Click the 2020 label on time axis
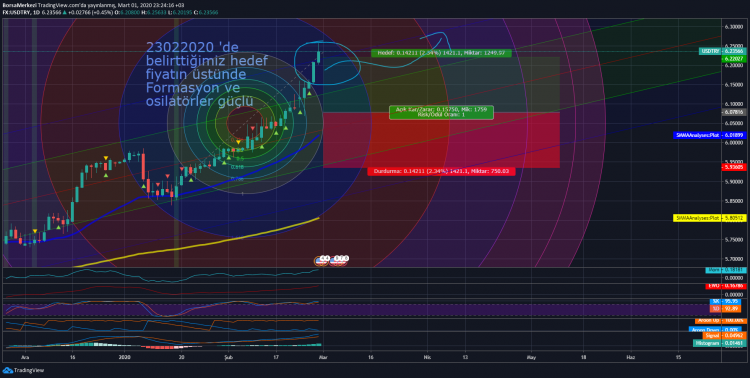Screen dimensions: 750x378 pyautogui.click(x=124, y=357)
